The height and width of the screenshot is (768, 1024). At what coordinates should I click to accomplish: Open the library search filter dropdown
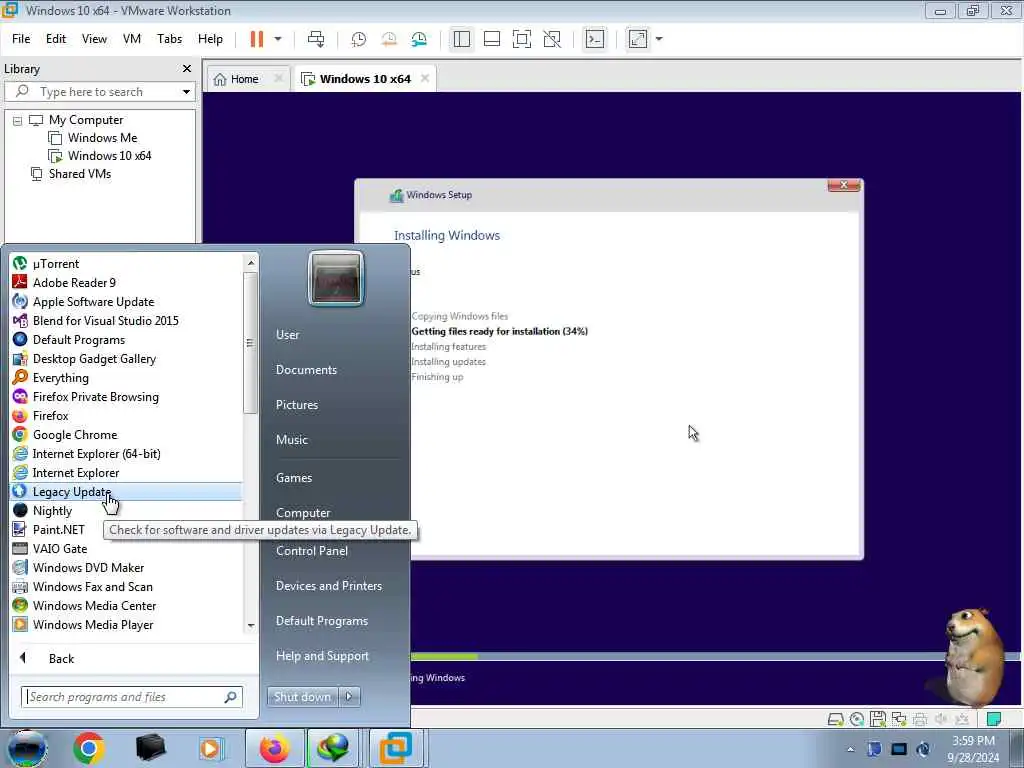coord(186,91)
